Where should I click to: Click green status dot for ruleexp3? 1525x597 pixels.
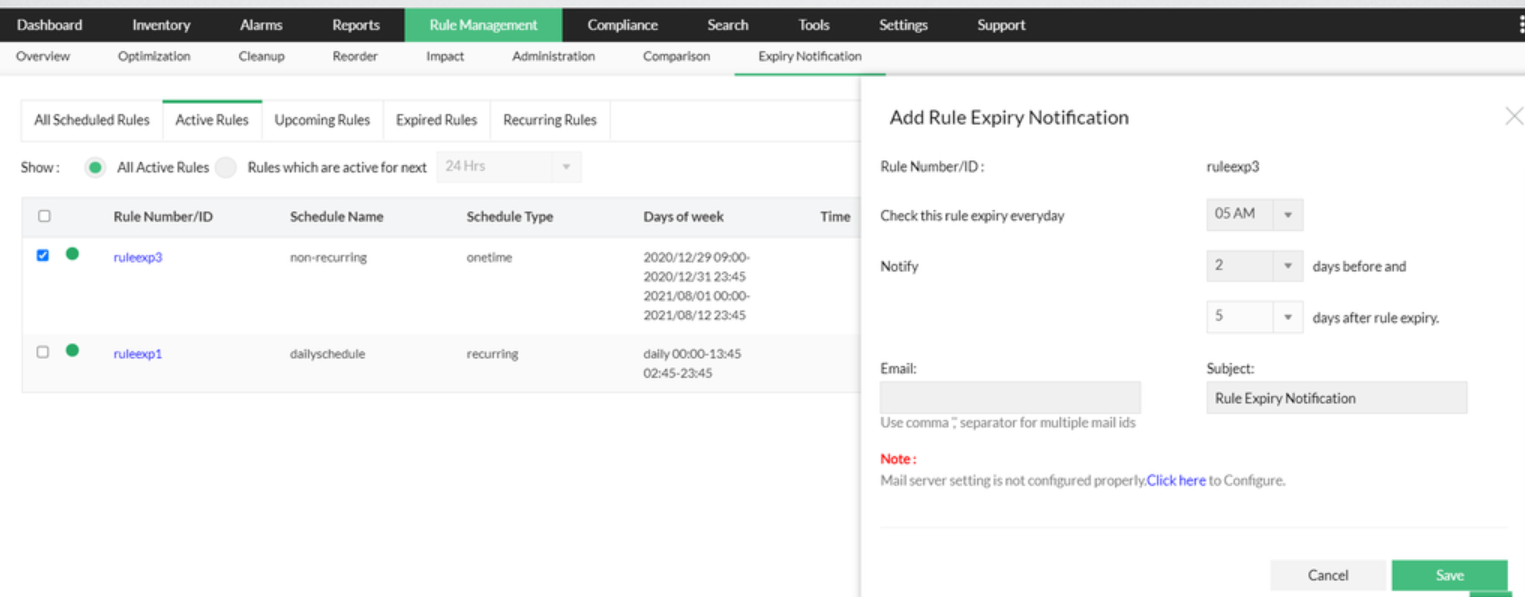click(x=72, y=254)
